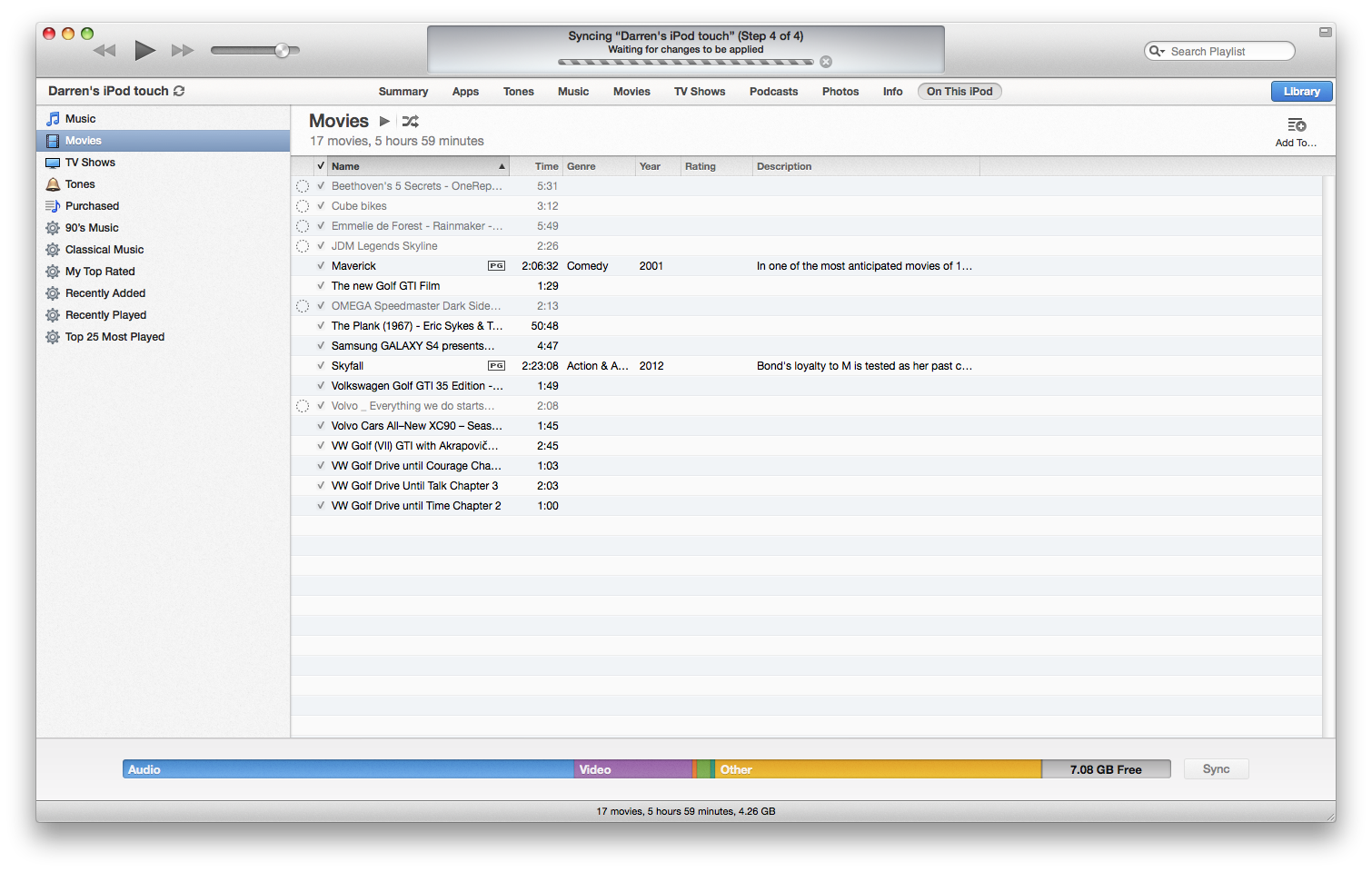Viewport: 1372px width, 872px height.
Task: Toggle the JDM Legends Skyline checkbox
Action: pos(321,246)
